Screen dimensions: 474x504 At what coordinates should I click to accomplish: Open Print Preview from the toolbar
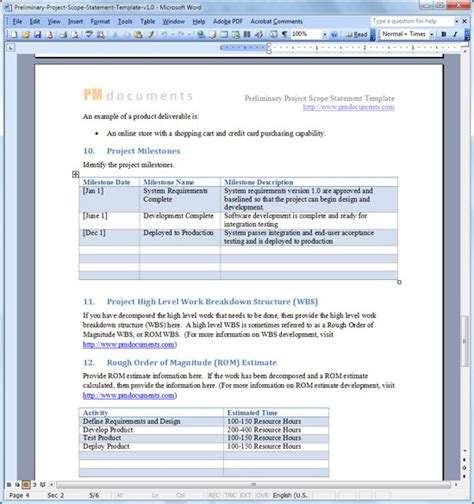point(75,34)
